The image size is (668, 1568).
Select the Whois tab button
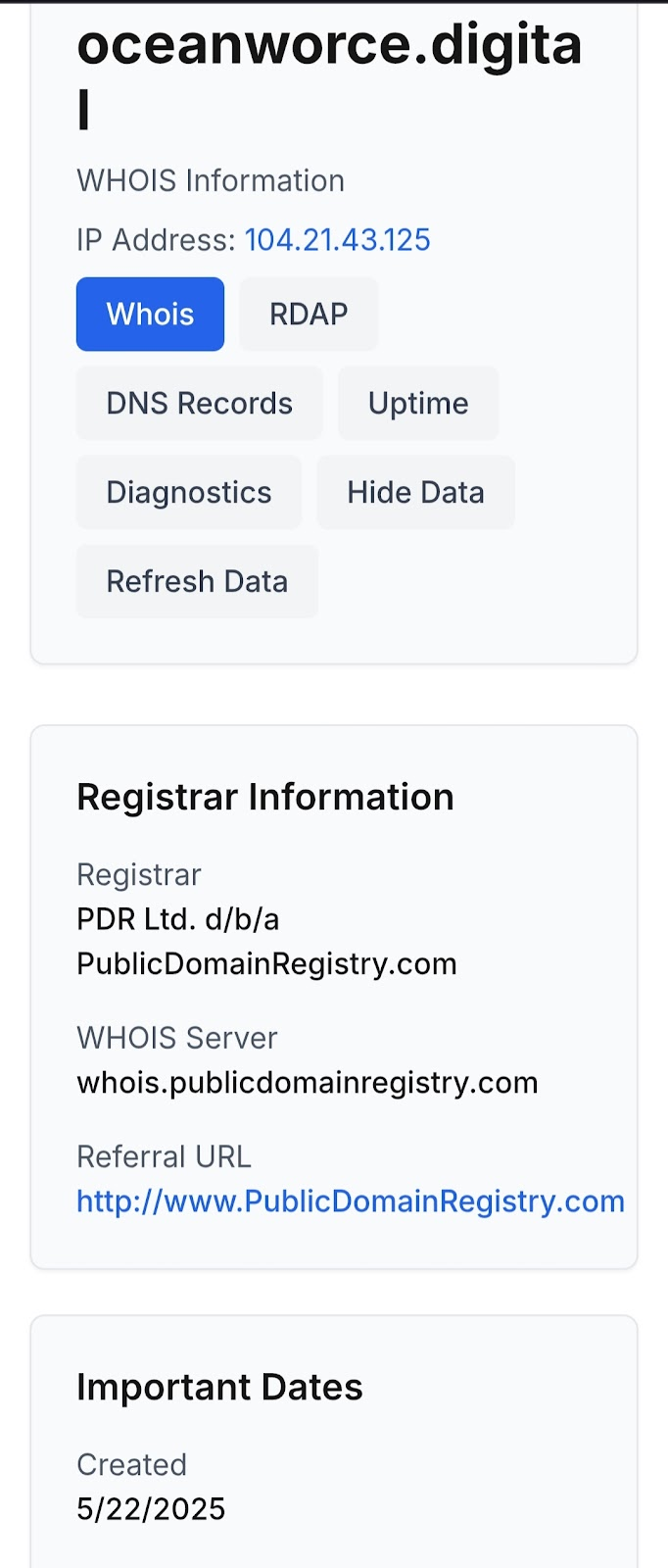pyautogui.click(x=150, y=314)
